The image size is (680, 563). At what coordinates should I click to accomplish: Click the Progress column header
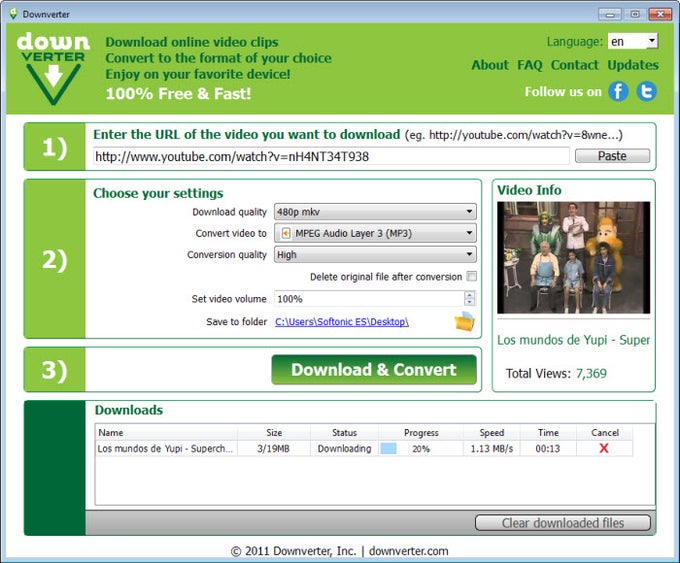(x=421, y=432)
